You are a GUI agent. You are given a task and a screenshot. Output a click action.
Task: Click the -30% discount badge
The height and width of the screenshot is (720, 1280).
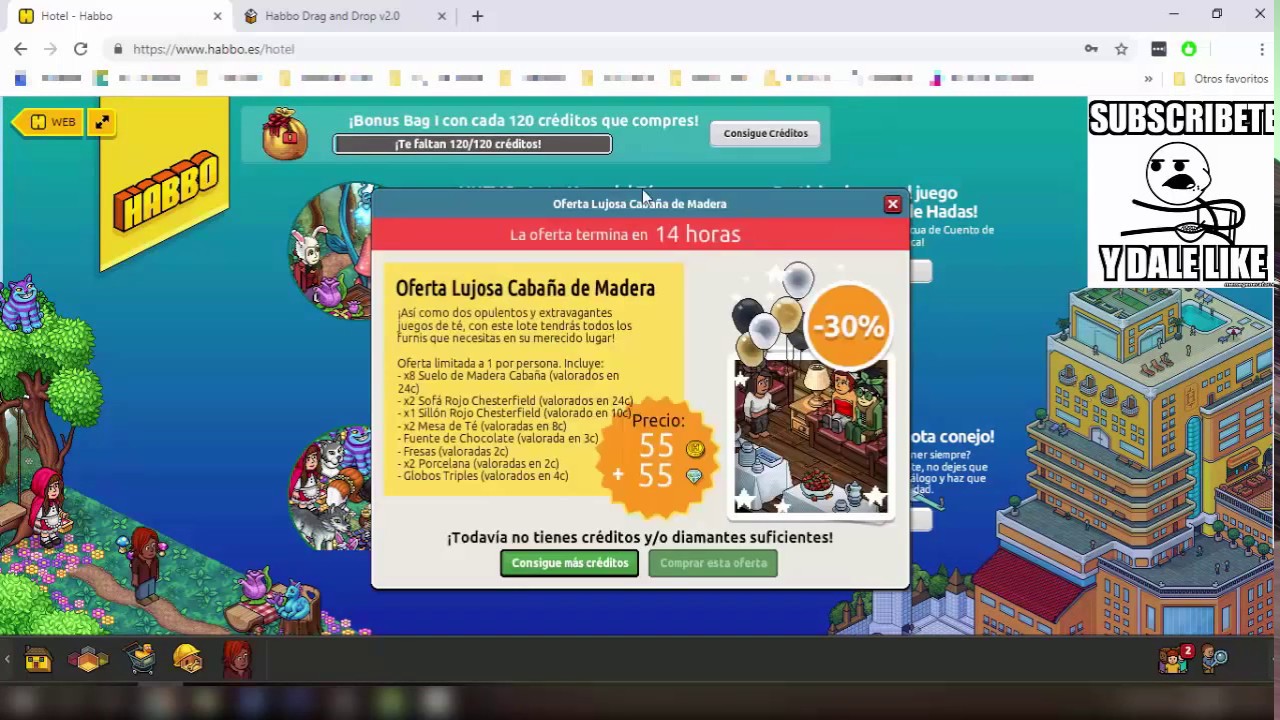click(x=848, y=326)
